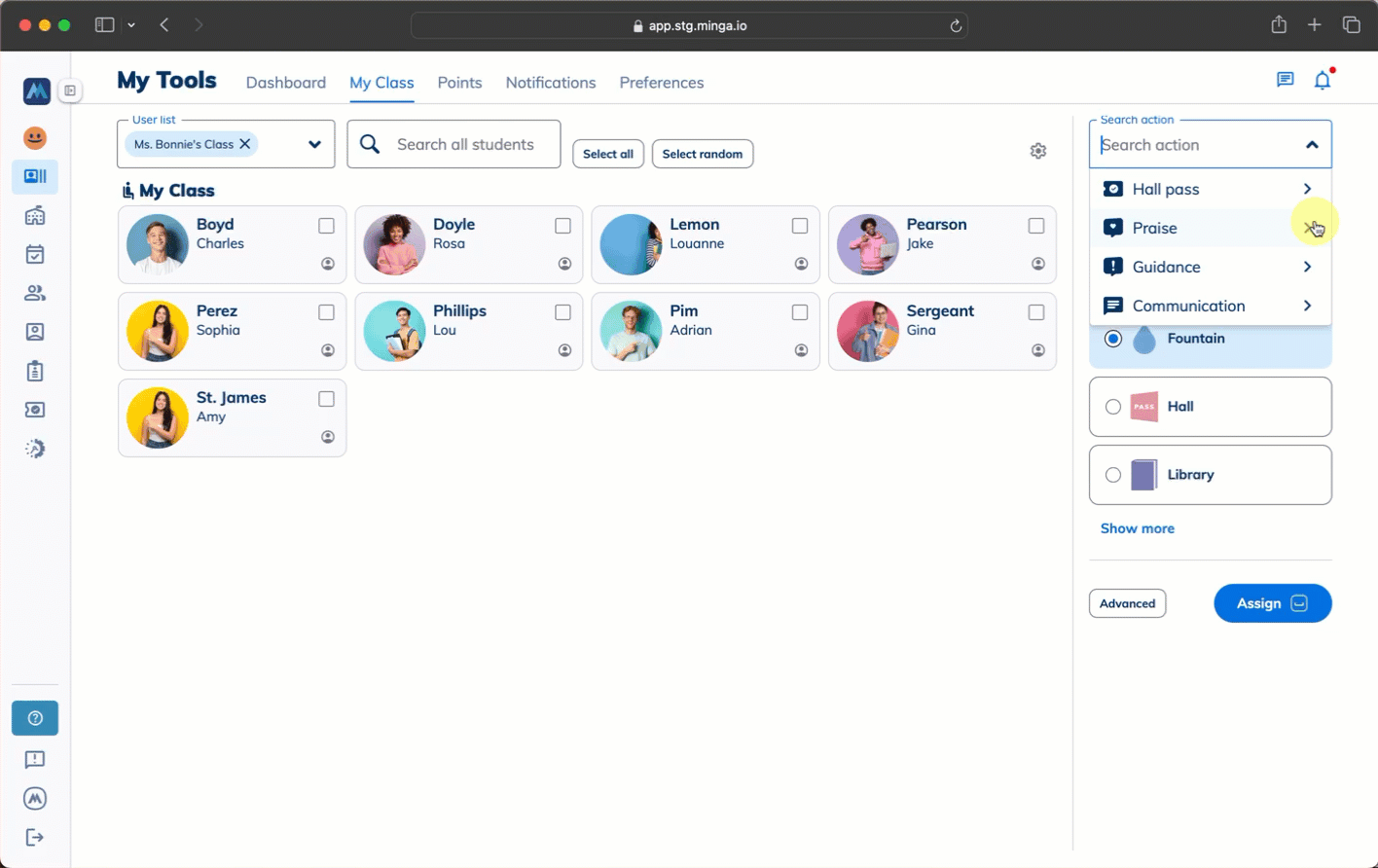
Task: Expand the Hall pass submenu
Action: point(1307,189)
